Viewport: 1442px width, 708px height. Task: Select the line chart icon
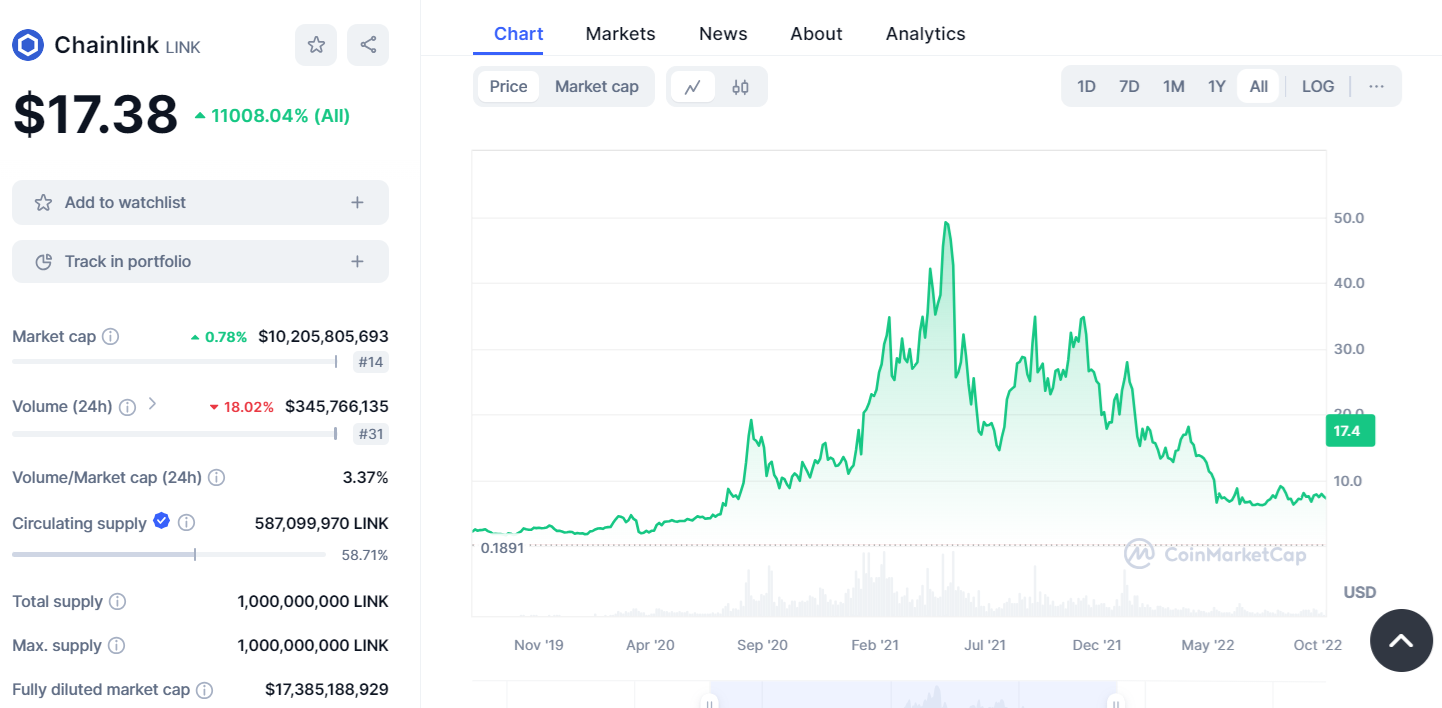click(692, 87)
